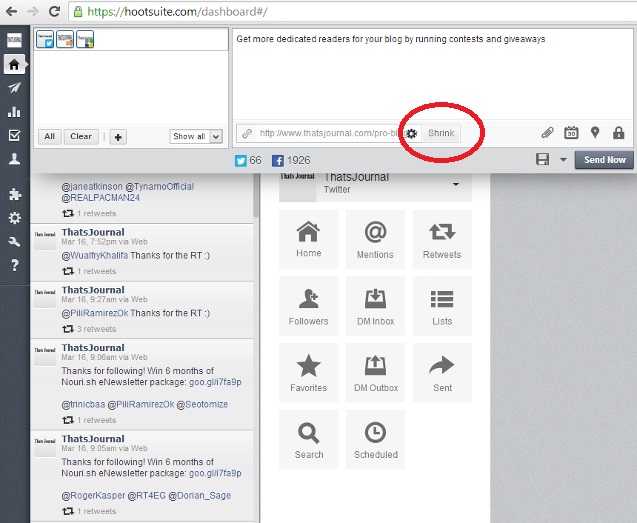Open the @RT4EG mention link

pyautogui.click(x=147, y=495)
